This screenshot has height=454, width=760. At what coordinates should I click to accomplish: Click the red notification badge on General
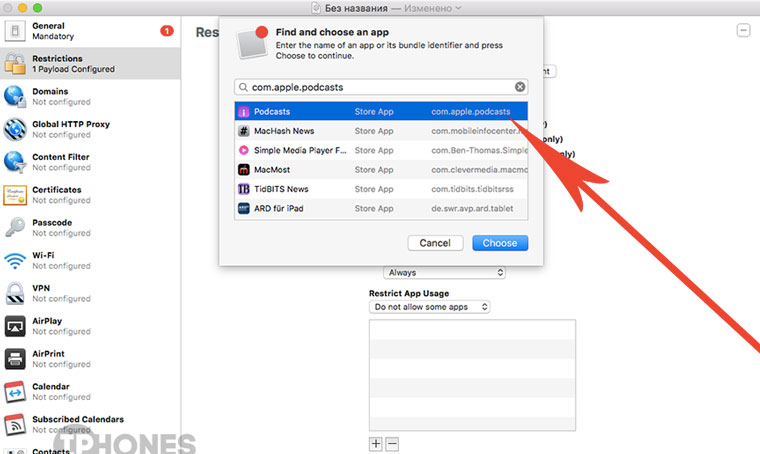pos(167,31)
